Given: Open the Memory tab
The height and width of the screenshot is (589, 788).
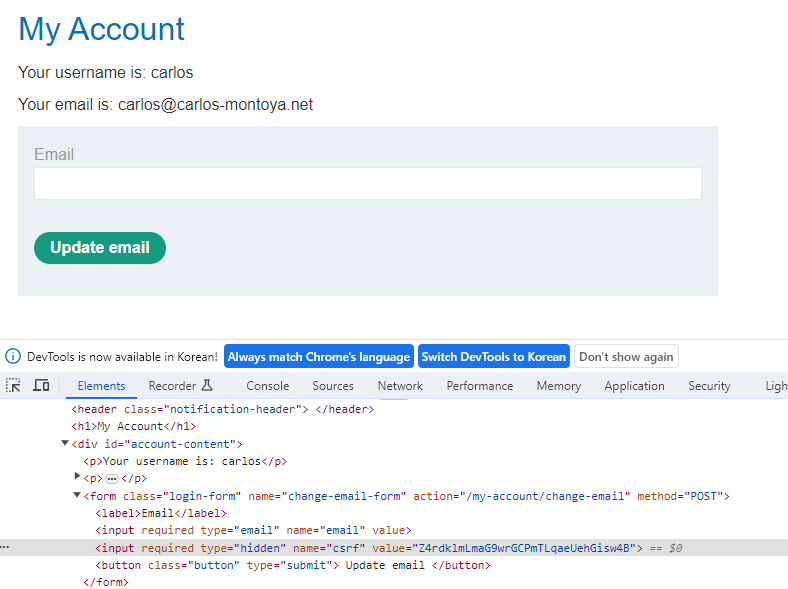Looking at the screenshot, I should 558,385.
